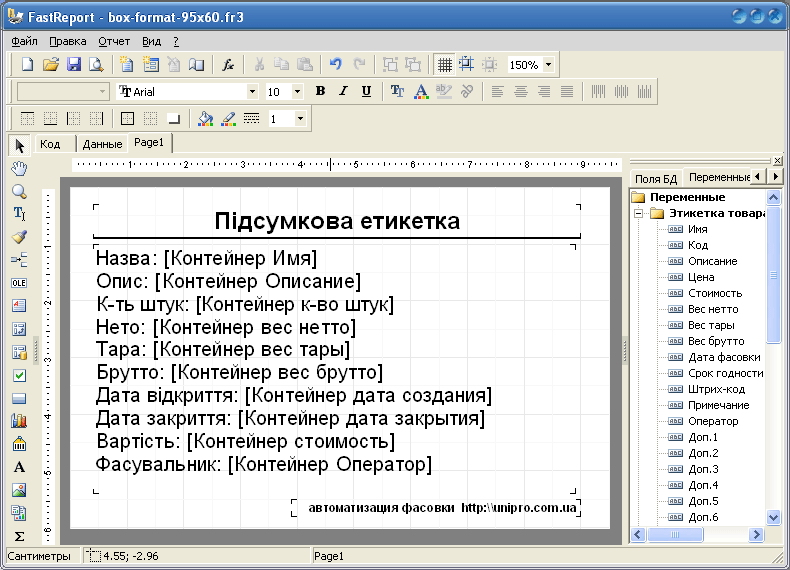Undo the last action
Viewport: 790px width, 570px height.
[336, 65]
